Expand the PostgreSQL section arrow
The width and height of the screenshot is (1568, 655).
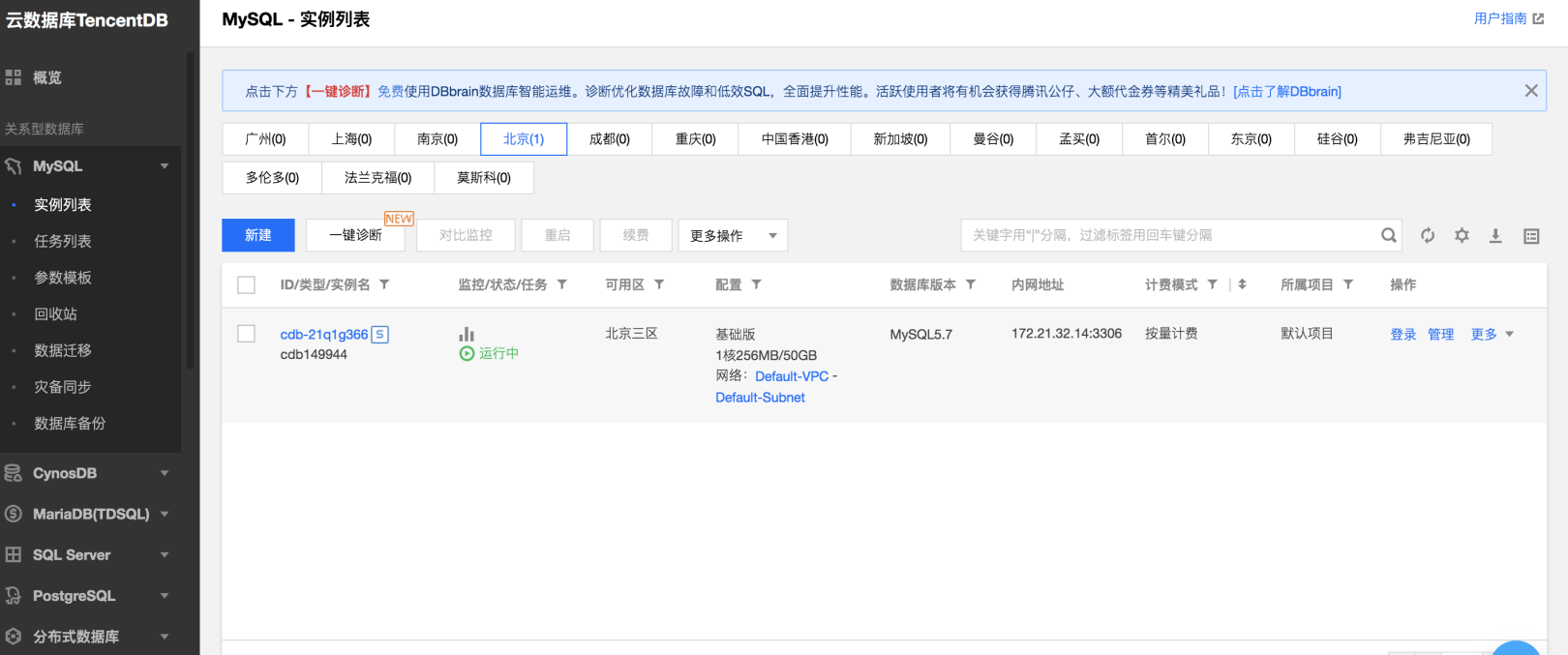tap(165, 596)
